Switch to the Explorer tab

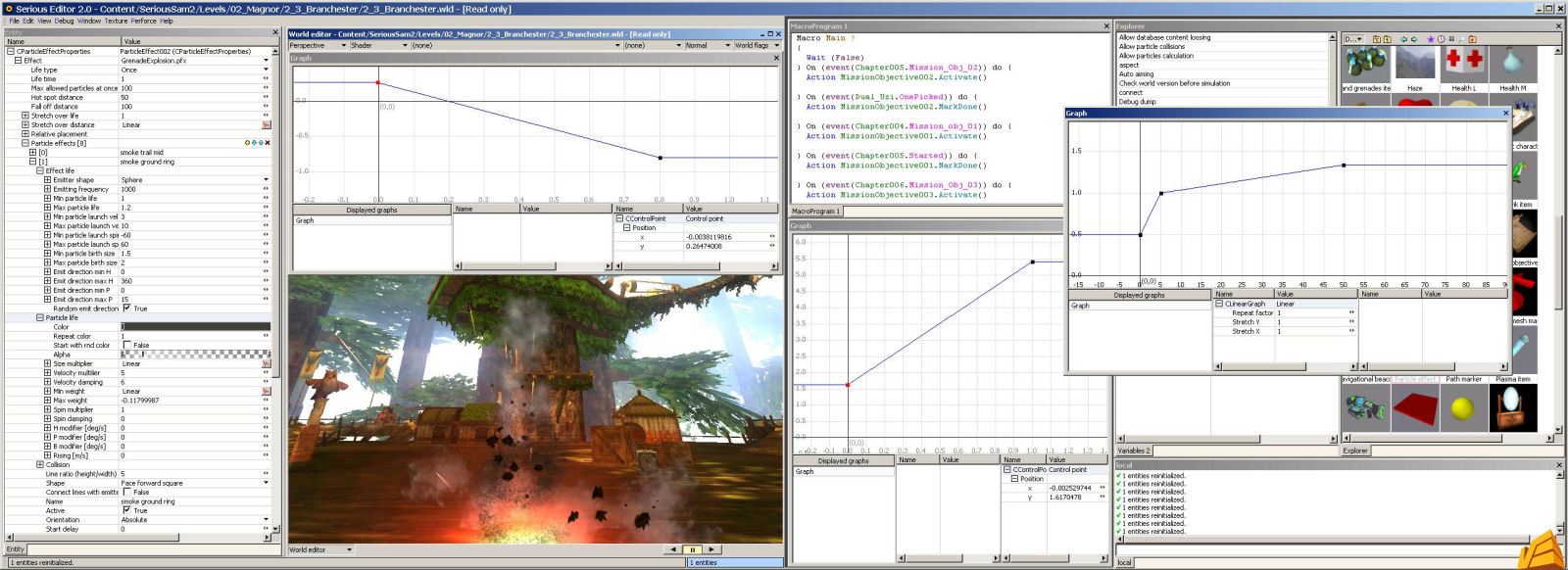[1355, 451]
